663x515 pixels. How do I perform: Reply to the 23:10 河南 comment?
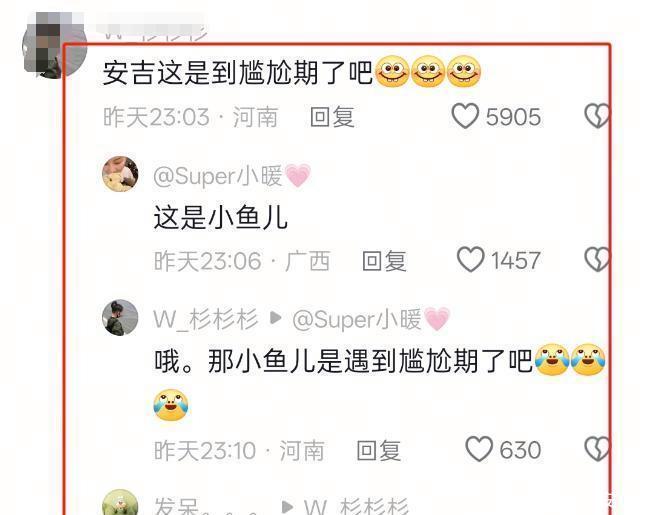tap(378, 450)
